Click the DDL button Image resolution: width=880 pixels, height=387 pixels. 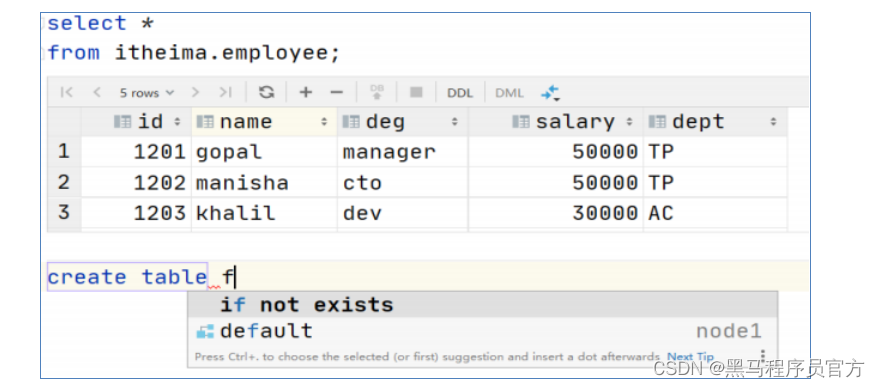pyautogui.click(x=460, y=93)
